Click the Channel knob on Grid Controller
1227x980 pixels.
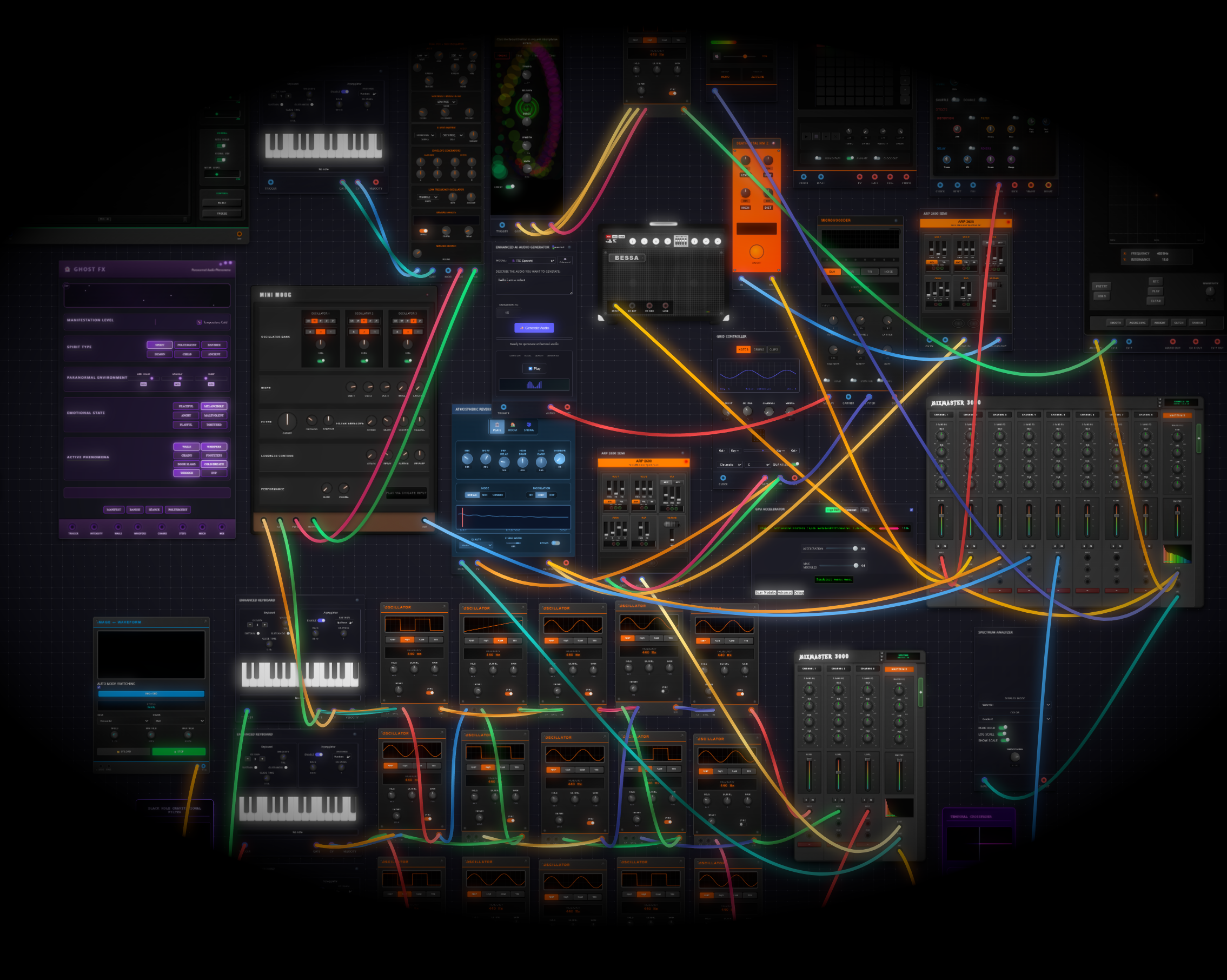click(769, 411)
